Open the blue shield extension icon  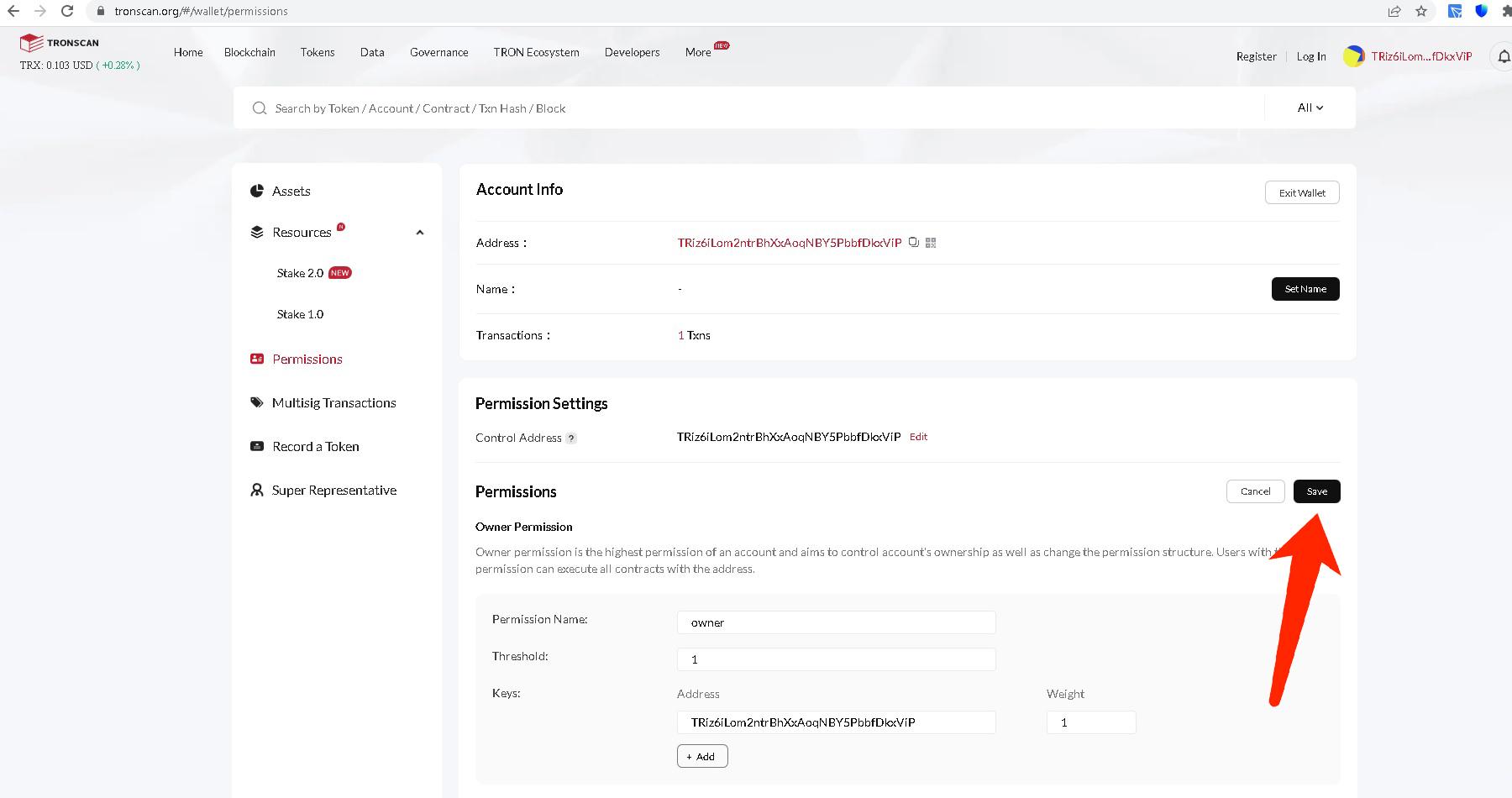[1482, 11]
